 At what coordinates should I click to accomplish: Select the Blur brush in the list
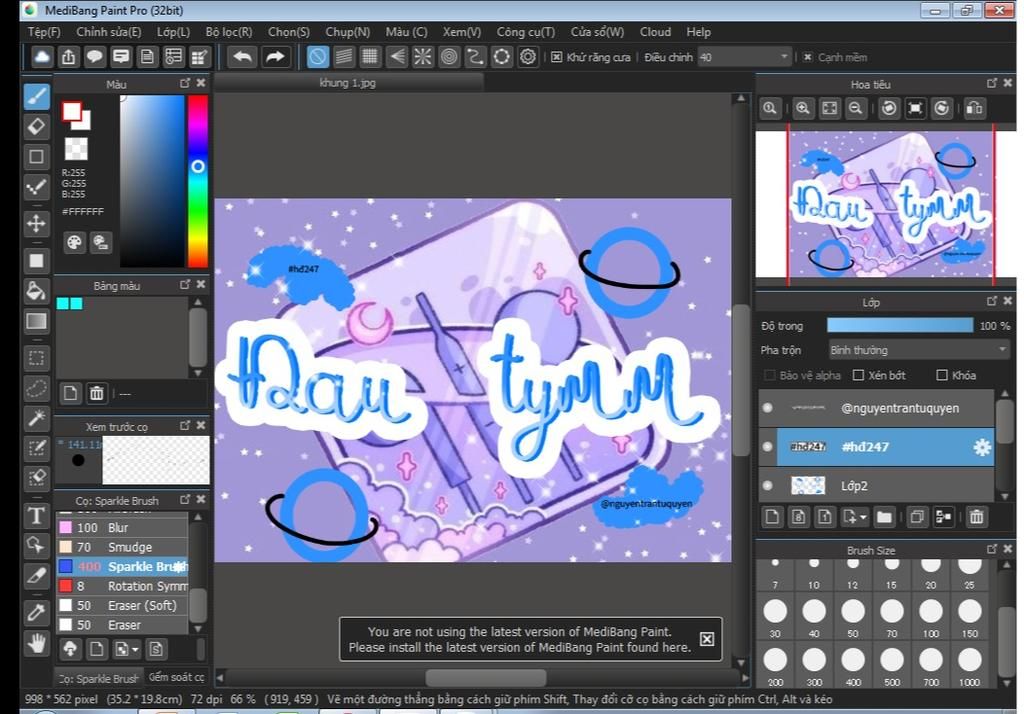(123, 527)
